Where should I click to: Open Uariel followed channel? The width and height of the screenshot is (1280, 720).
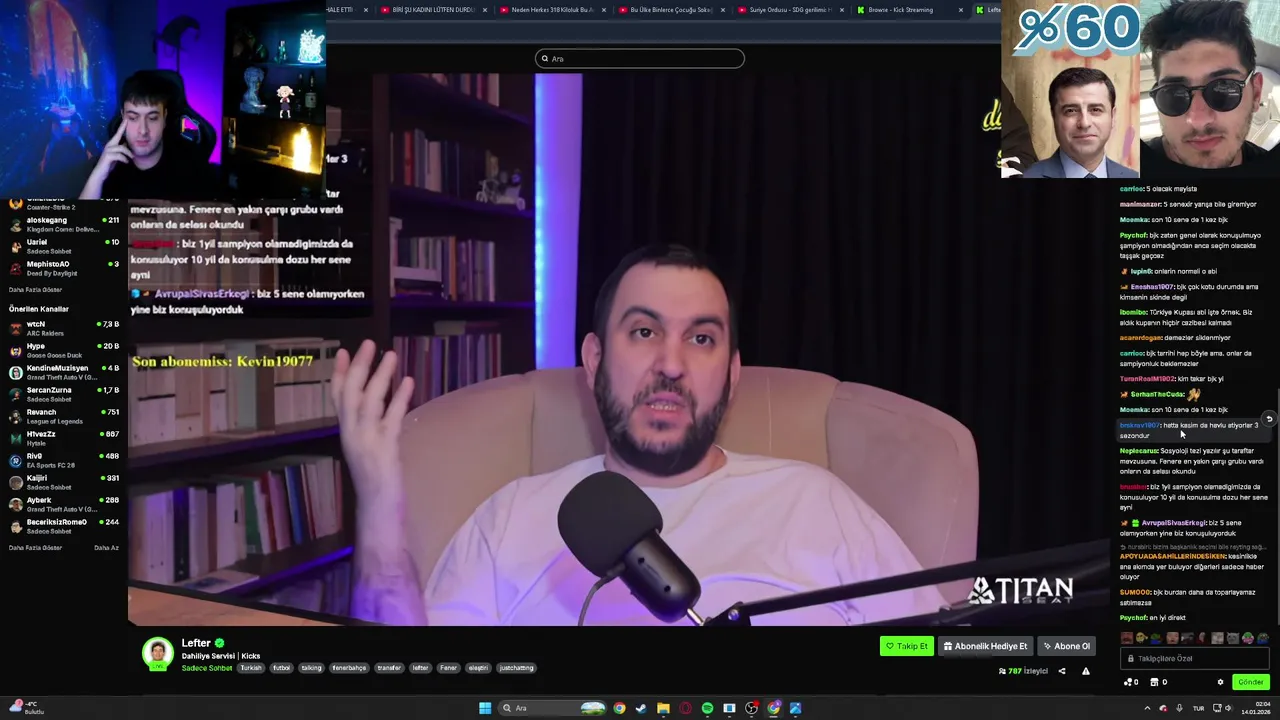[64, 246]
